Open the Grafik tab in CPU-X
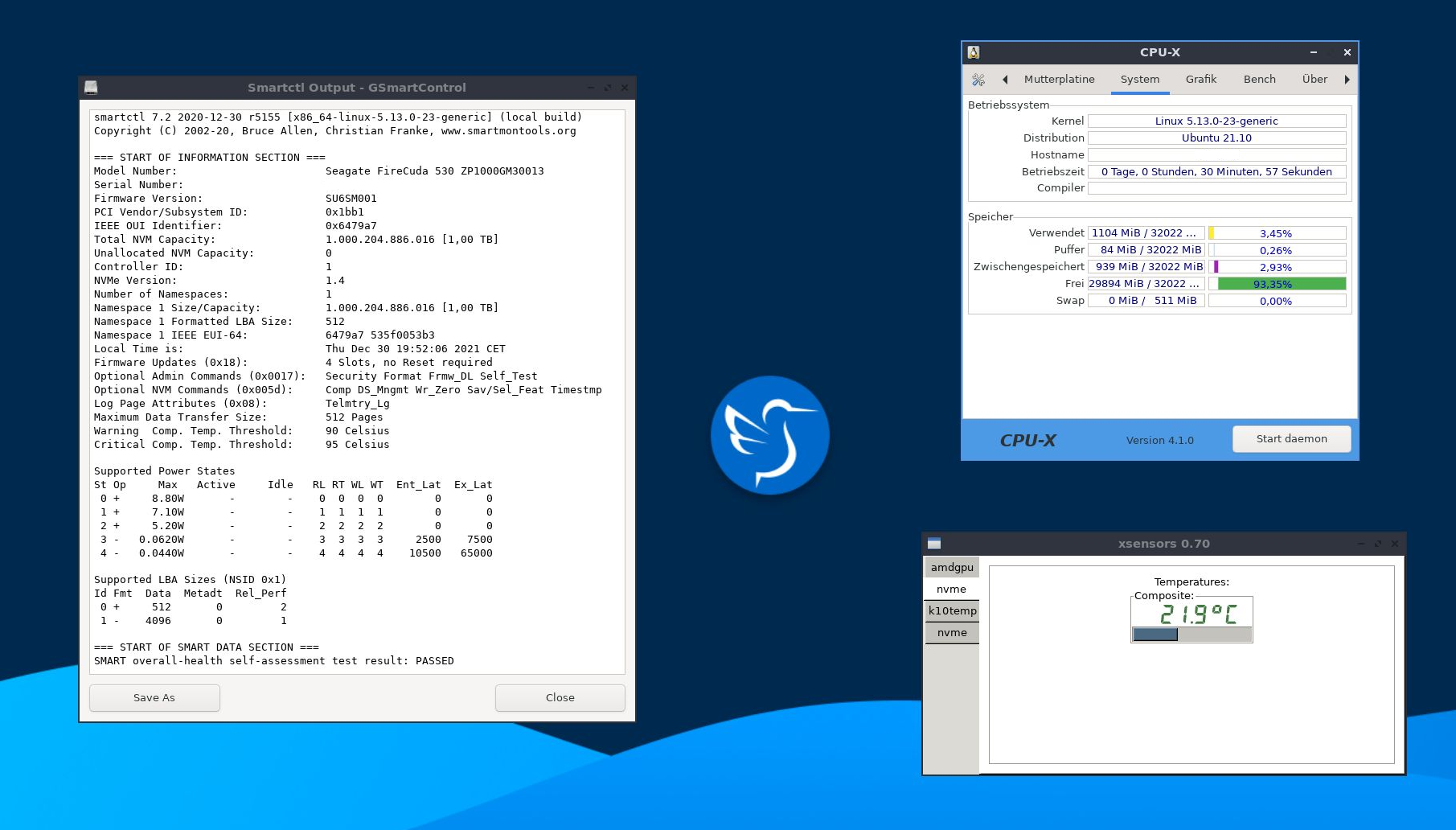1456x830 pixels. [x=1200, y=79]
